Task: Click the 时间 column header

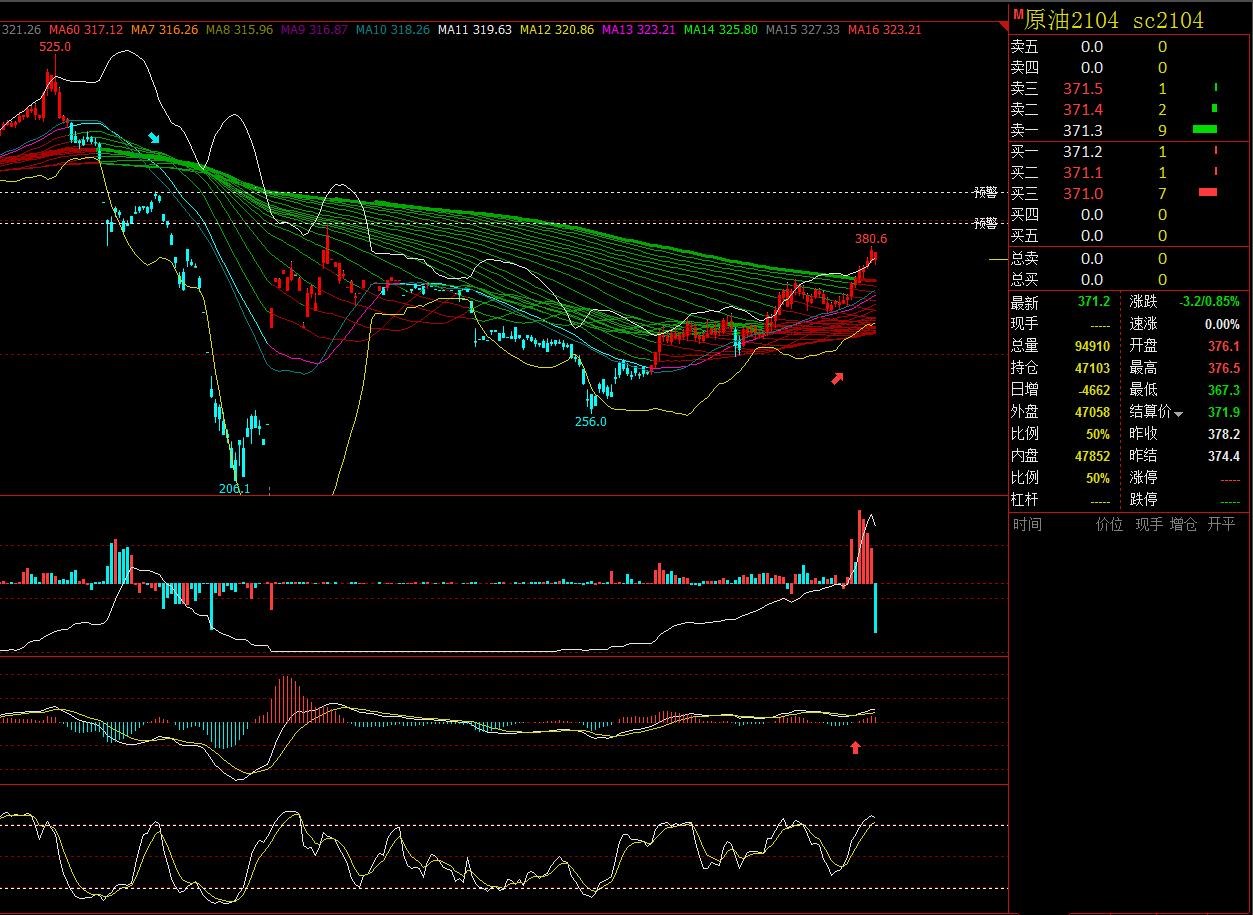Action: pyautogui.click(x=1027, y=524)
